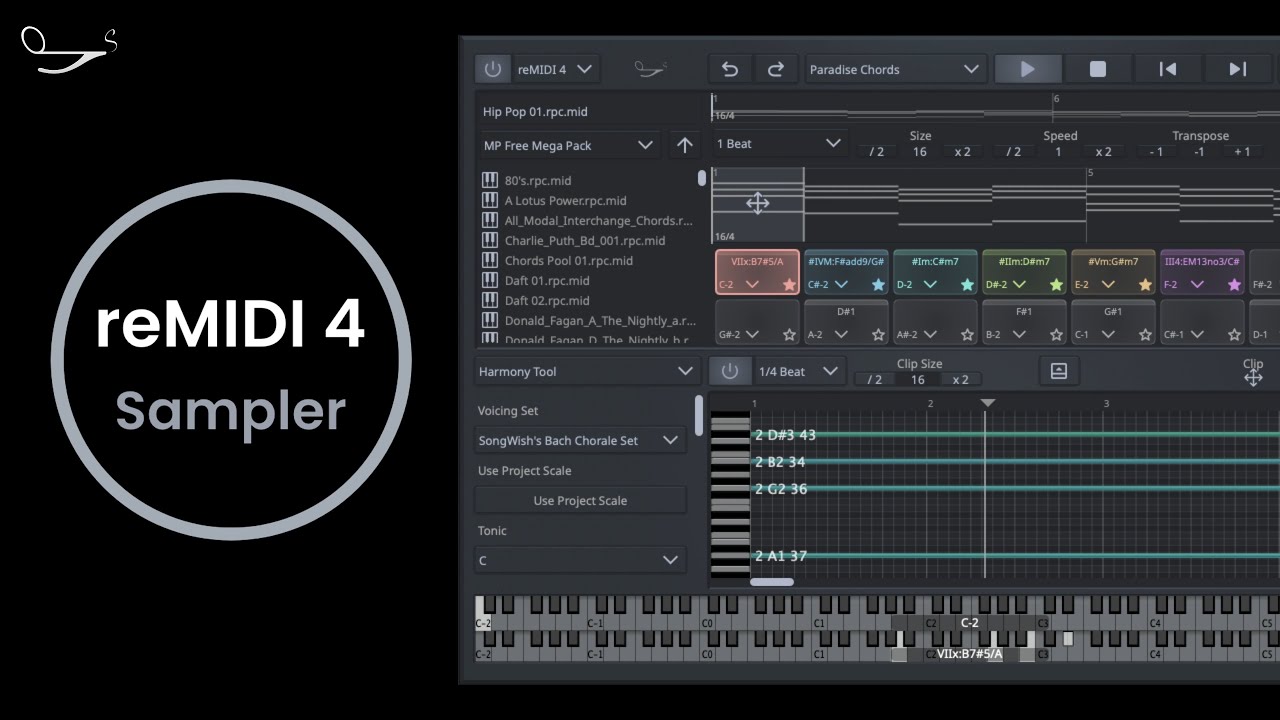The height and width of the screenshot is (720, 1280).
Task: Expand the C-2 pad chevron menu
Action: [752, 285]
